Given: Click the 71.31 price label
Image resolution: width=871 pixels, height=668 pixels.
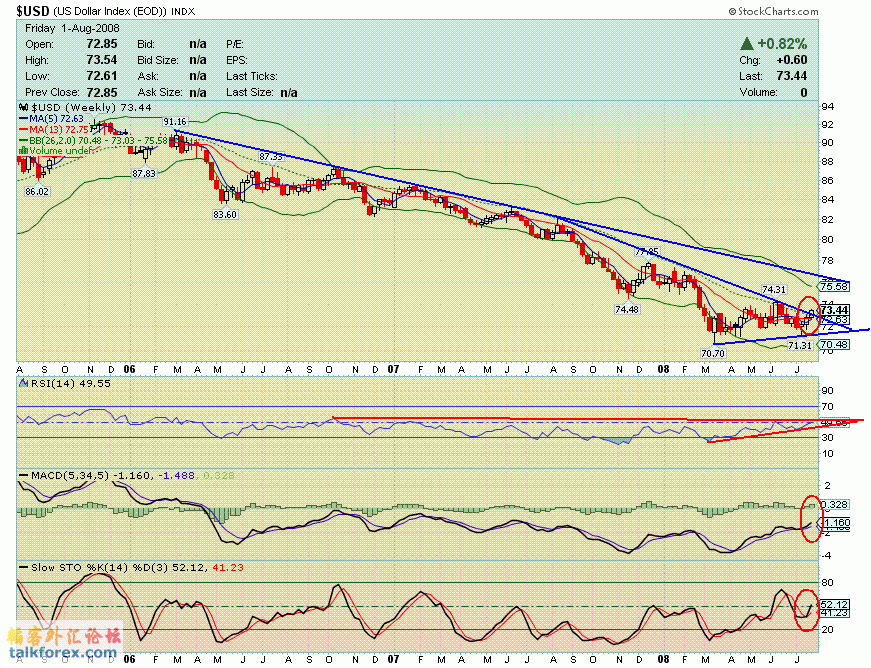Looking at the screenshot, I should [800, 345].
